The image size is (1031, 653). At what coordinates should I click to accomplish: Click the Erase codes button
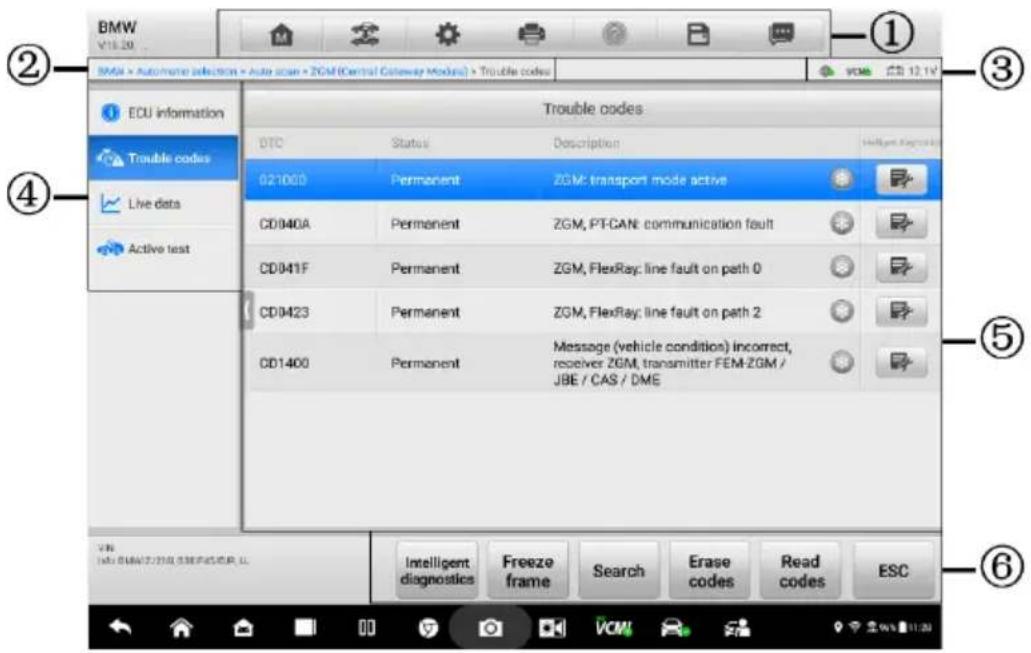tap(710, 571)
